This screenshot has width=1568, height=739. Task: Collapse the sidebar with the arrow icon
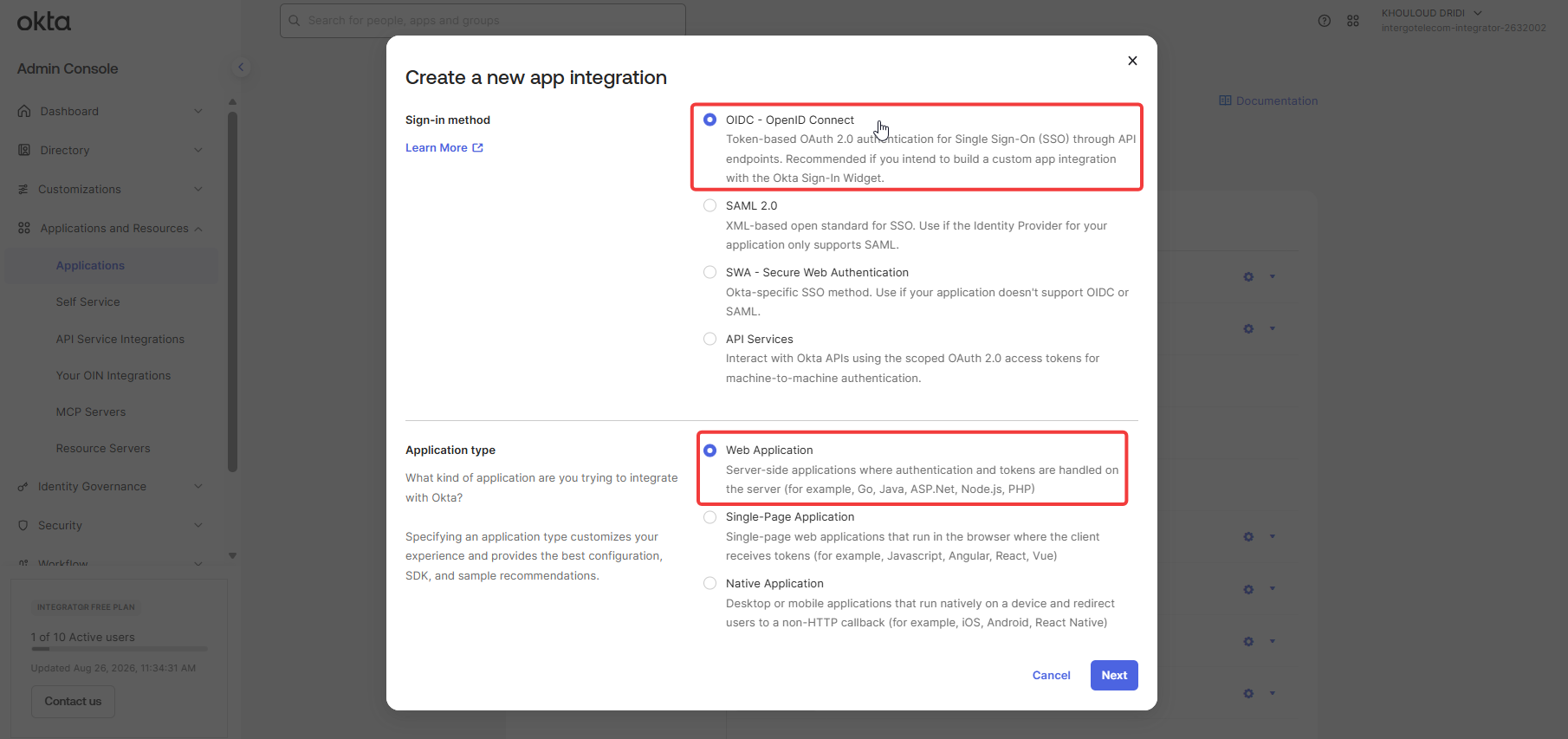242,67
